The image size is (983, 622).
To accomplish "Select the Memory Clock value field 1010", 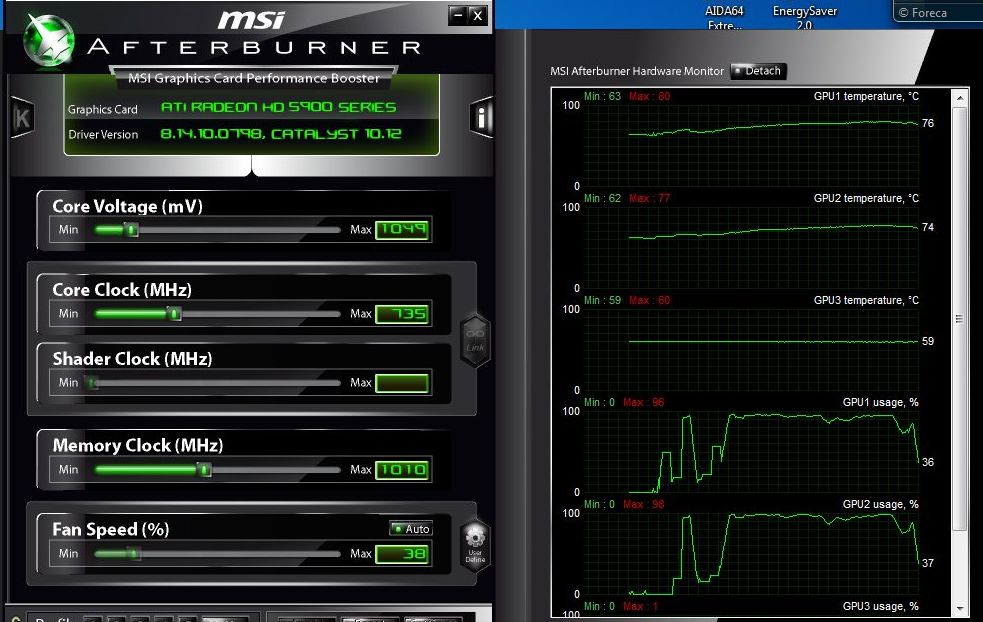I will (x=402, y=470).
